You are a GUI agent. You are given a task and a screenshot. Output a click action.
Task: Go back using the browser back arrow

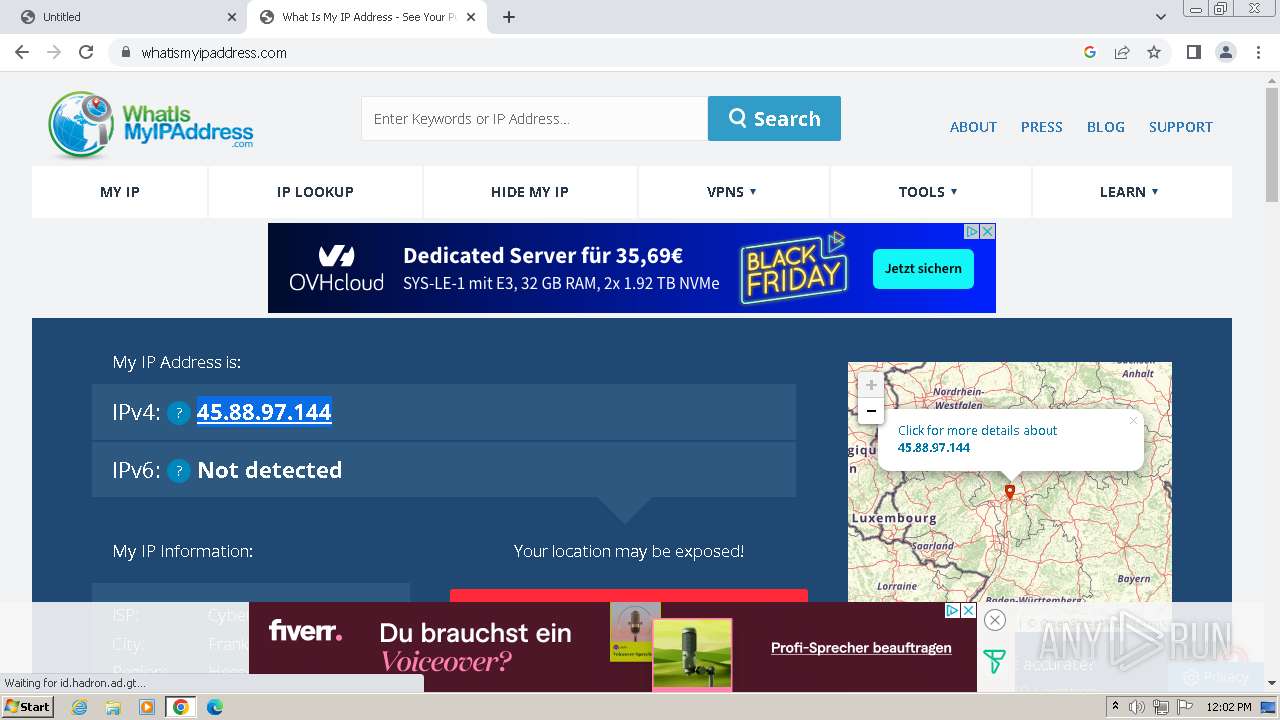[x=22, y=52]
